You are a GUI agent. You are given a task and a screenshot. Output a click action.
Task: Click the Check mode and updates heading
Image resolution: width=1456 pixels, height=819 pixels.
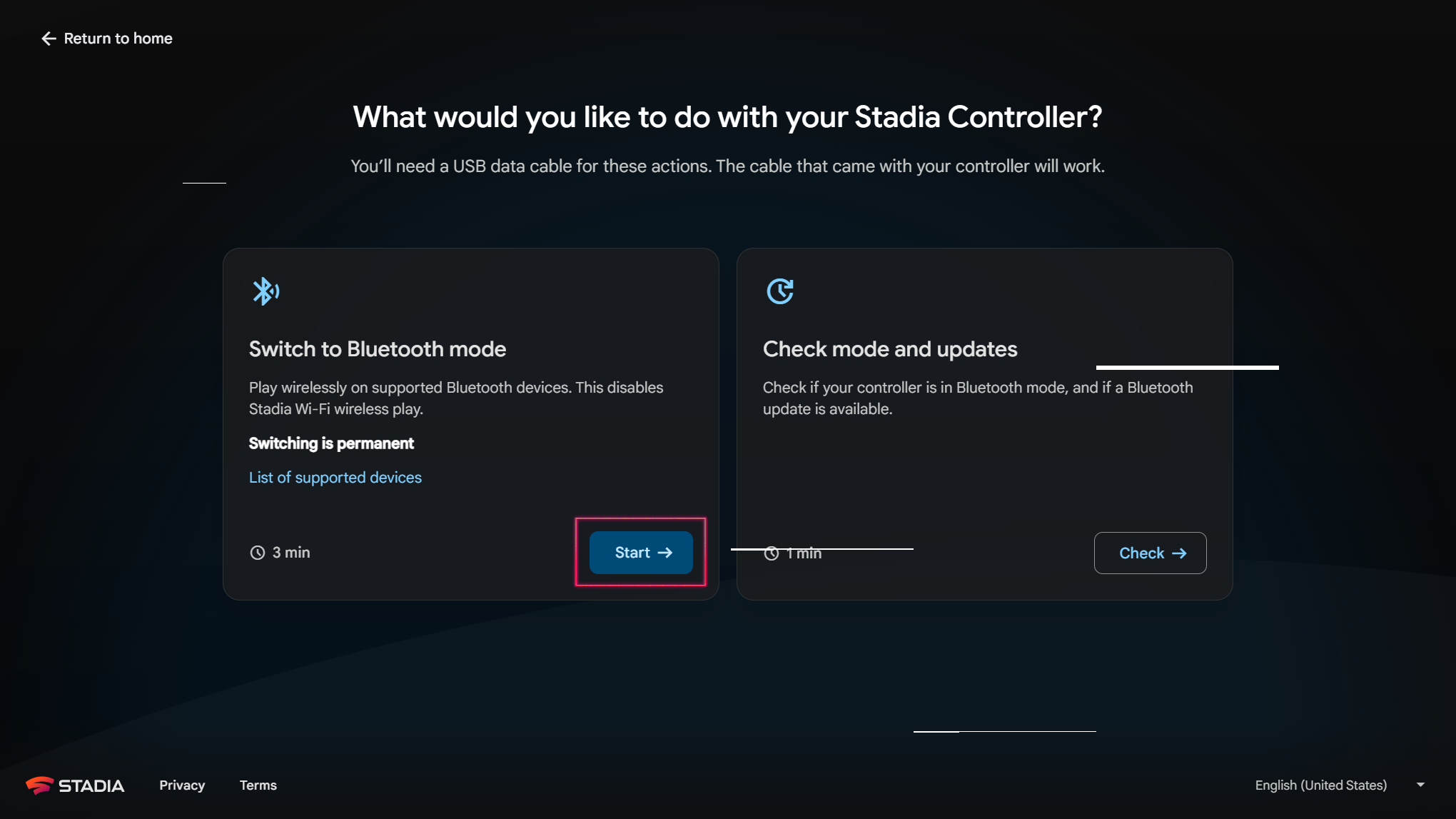click(x=889, y=349)
